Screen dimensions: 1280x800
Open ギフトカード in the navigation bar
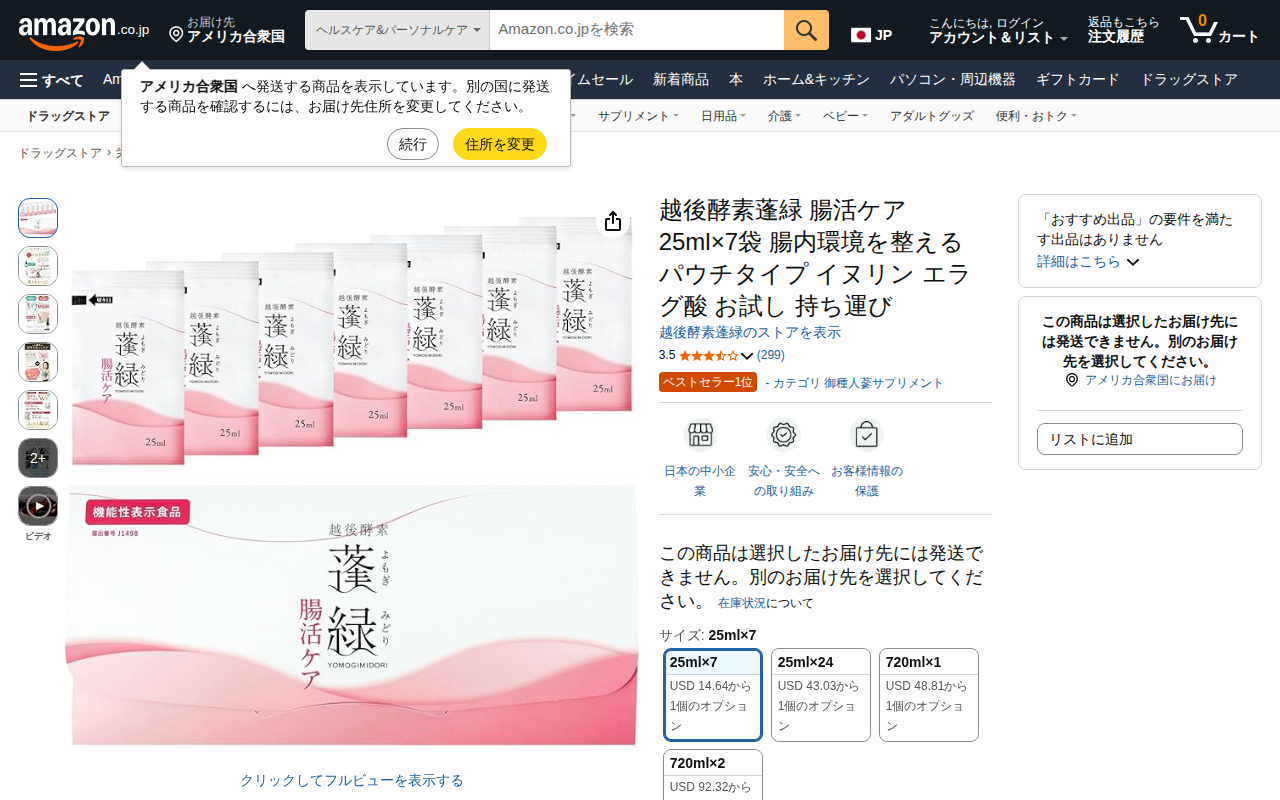coord(1078,80)
